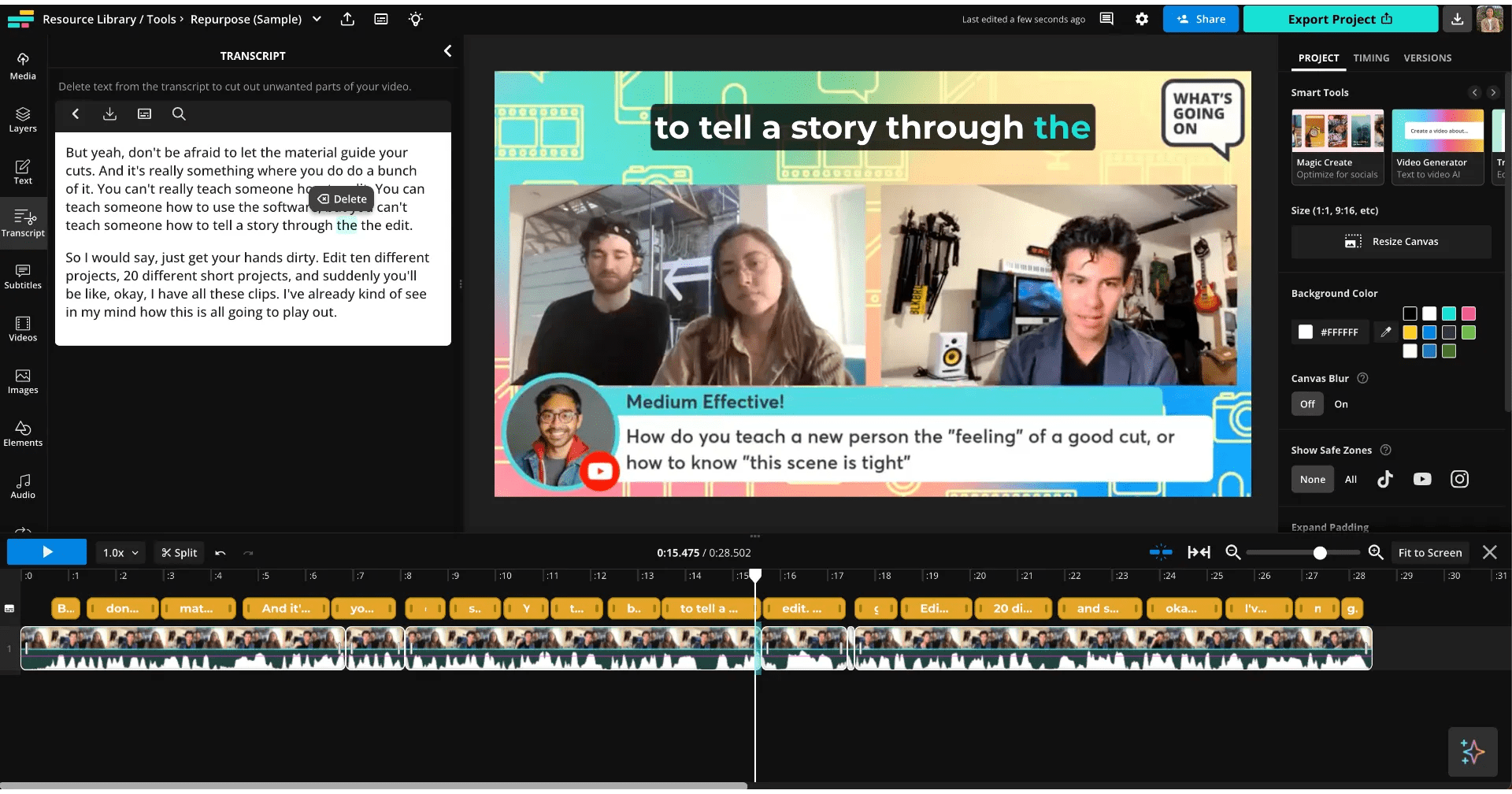
Task: Open the settings gear in top bar
Action: (x=1142, y=19)
